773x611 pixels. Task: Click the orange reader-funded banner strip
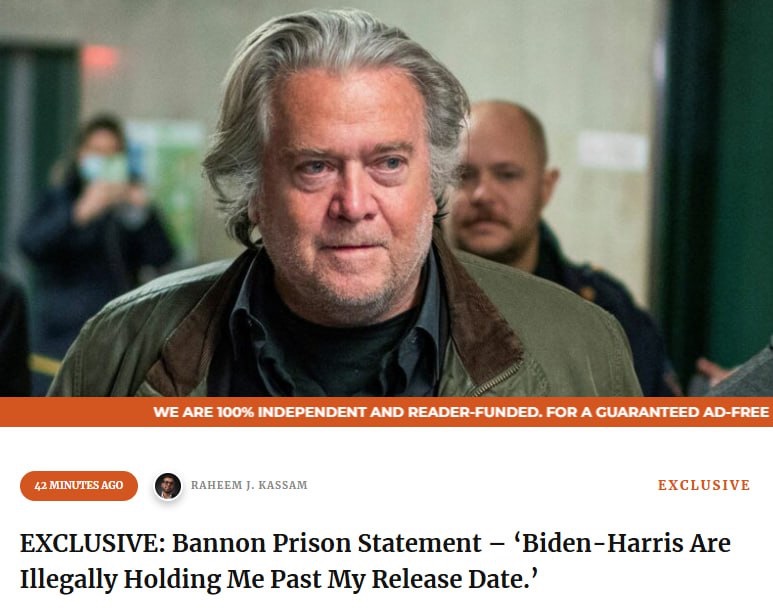click(386, 412)
